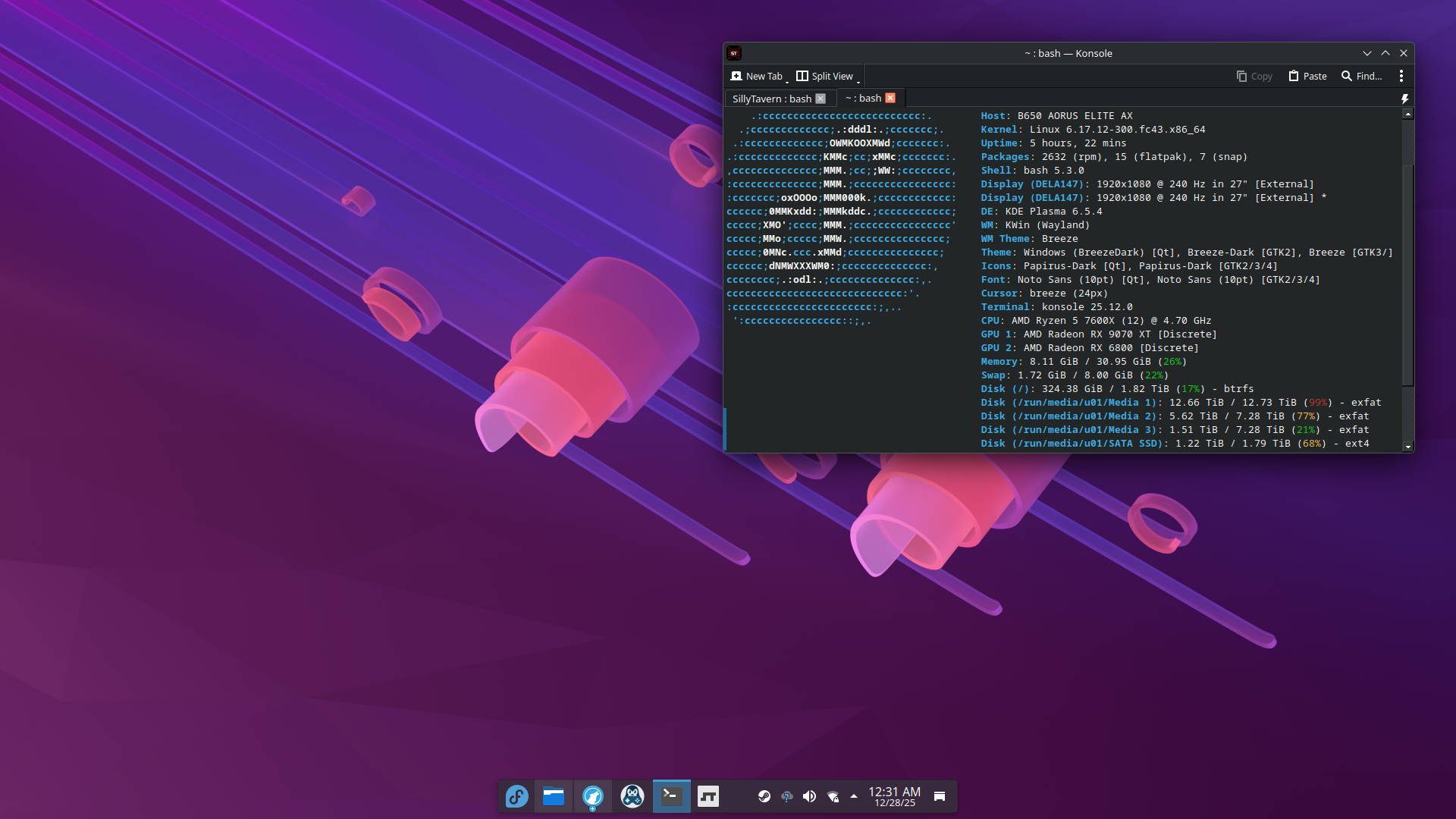Image resolution: width=1456 pixels, height=819 pixels.
Task: Toggle the Konsole terminal taskbar entry
Action: click(x=671, y=796)
